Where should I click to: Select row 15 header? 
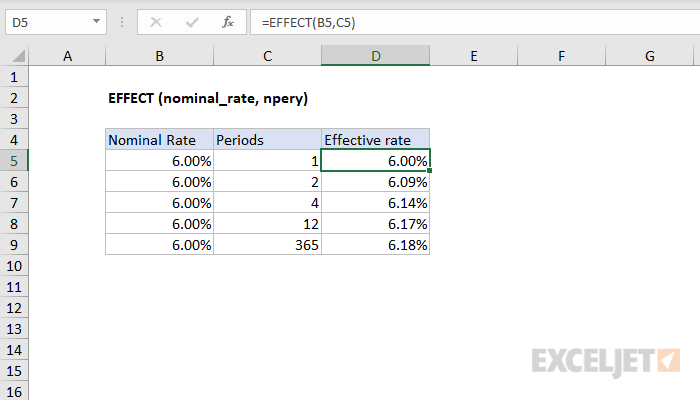(14, 371)
